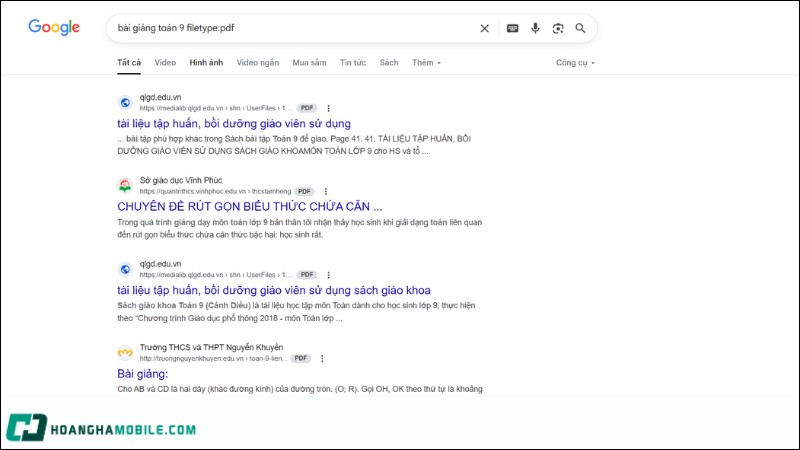The image size is (800, 450).
Task: Click the PDF badge of the Nguyễn Khuyến result
Action: point(301,358)
